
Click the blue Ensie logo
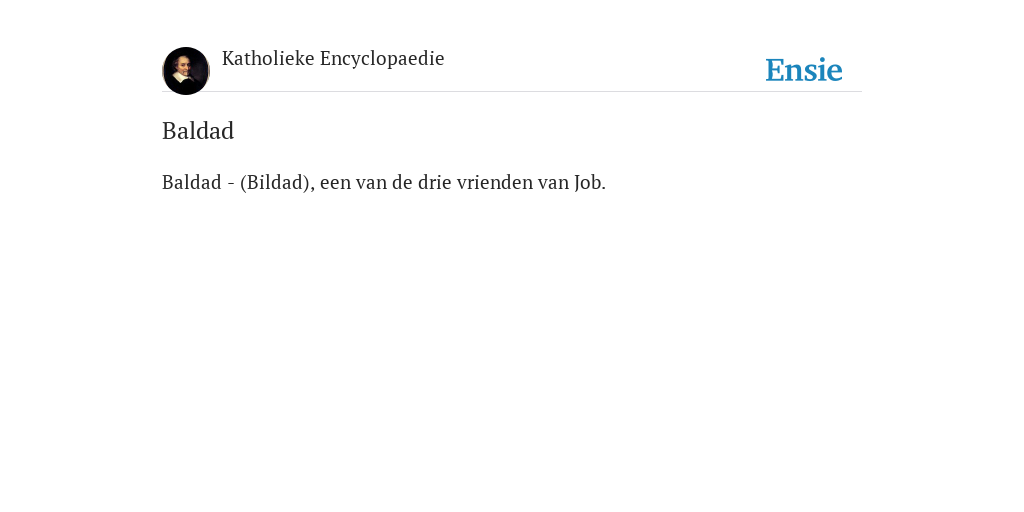coord(804,70)
